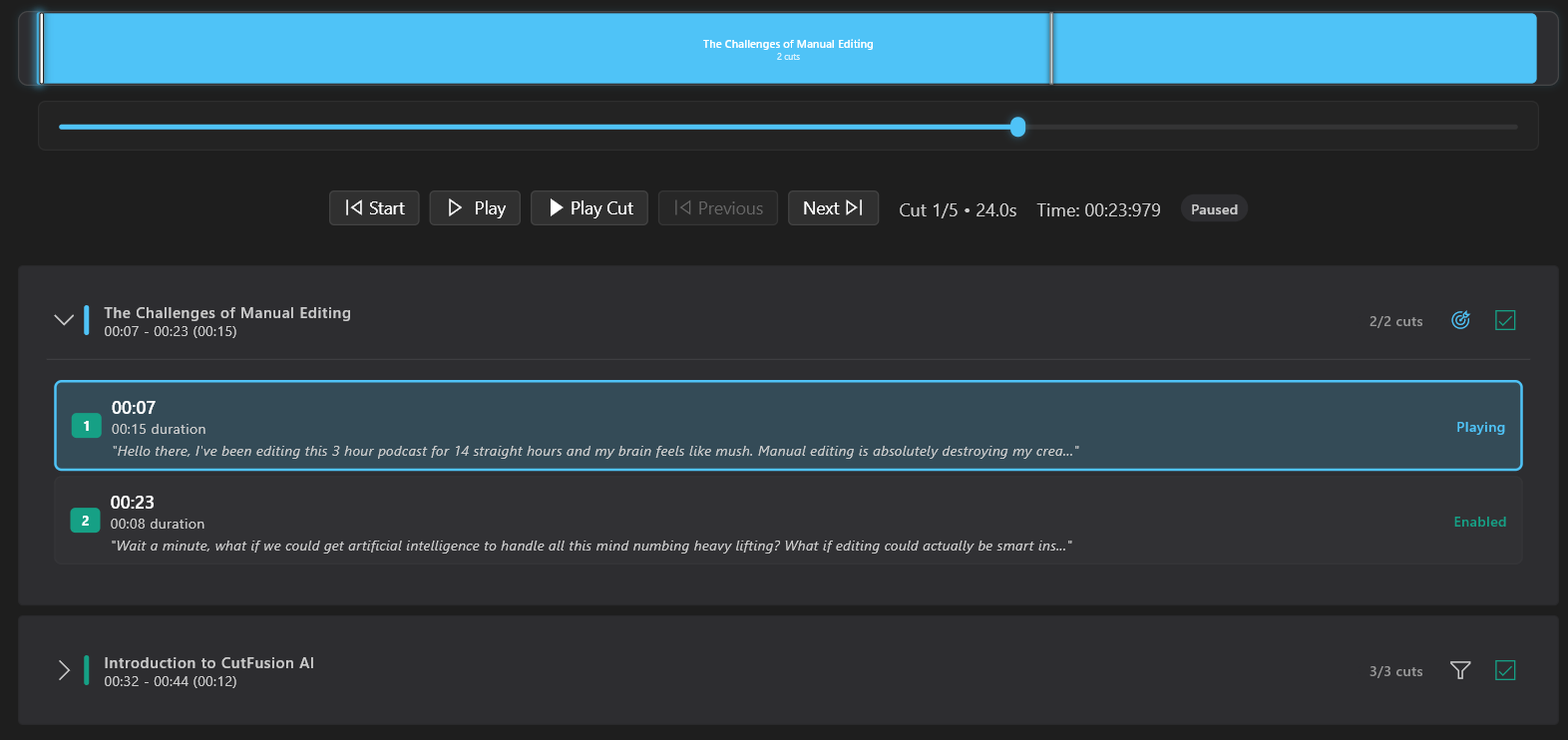Viewport: 1568px width, 740px height.
Task: Expand the Introduction to CutFusion AI section
Action: point(64,670)
